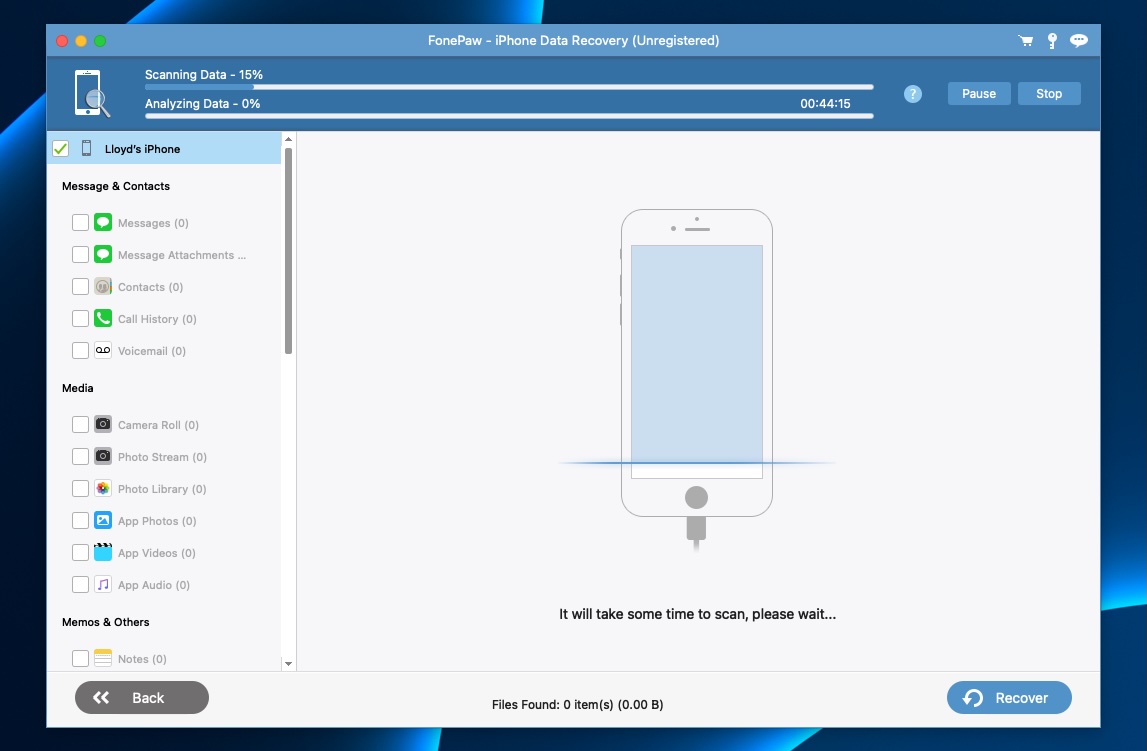Click the sidebar scroll up arrow
Image resolution: width=1147 pixels, height=751 pixels.
[x=288, y=139]
